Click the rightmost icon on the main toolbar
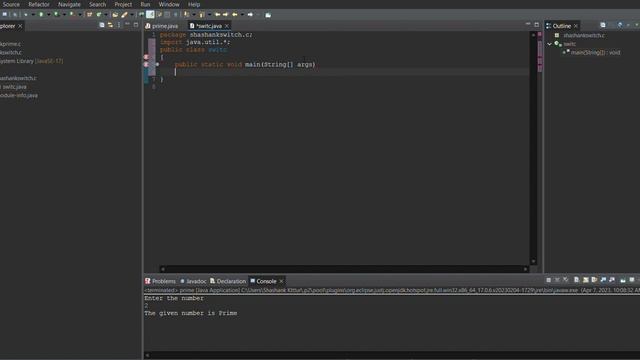Viewport: 640px width, 360px height. [x=268, y=15]
